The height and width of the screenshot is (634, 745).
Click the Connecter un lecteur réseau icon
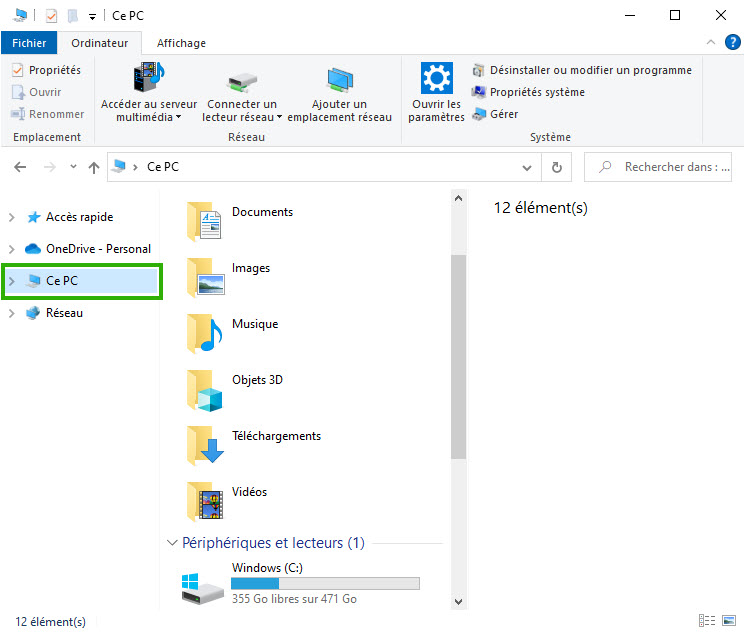[x=242, y=82]
